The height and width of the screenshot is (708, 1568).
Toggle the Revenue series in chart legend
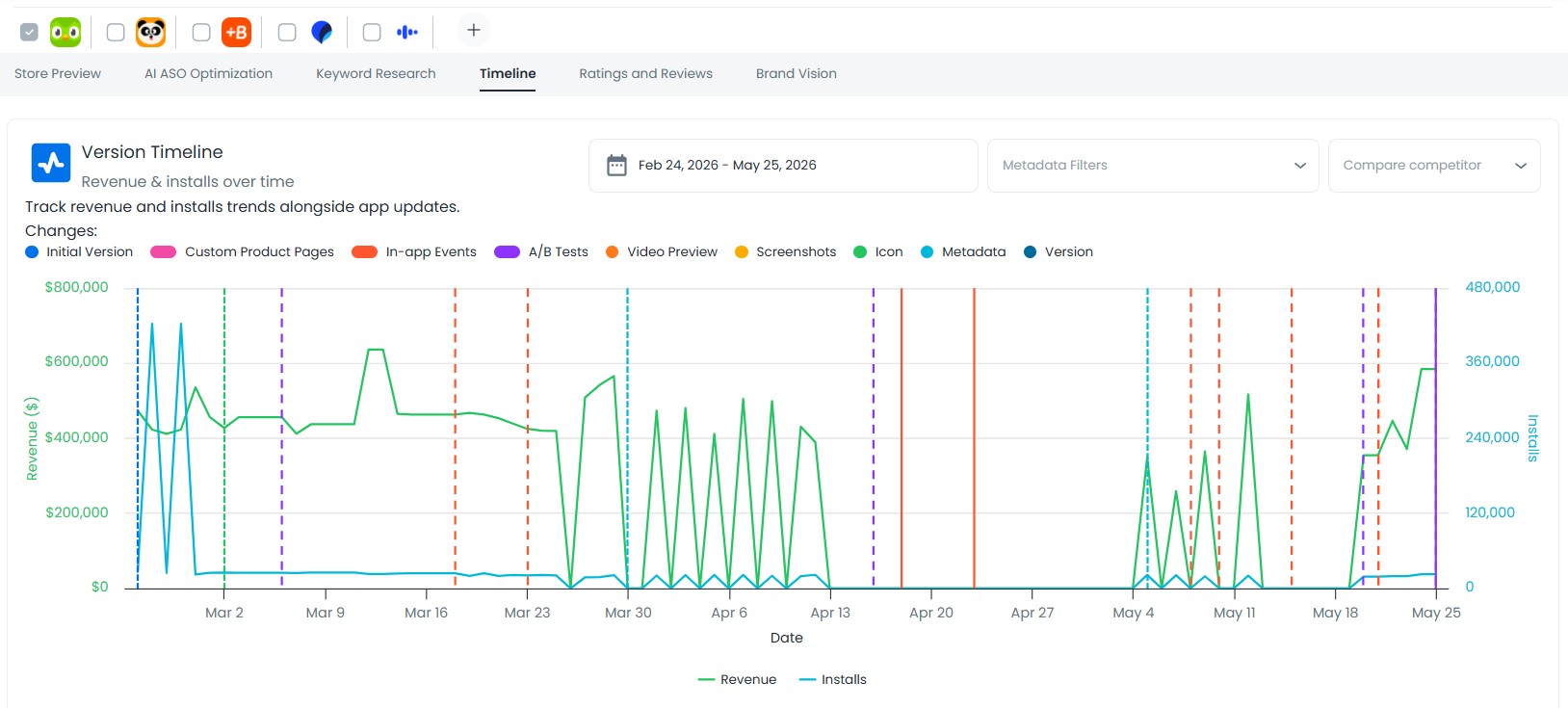(x=737, y=679)
